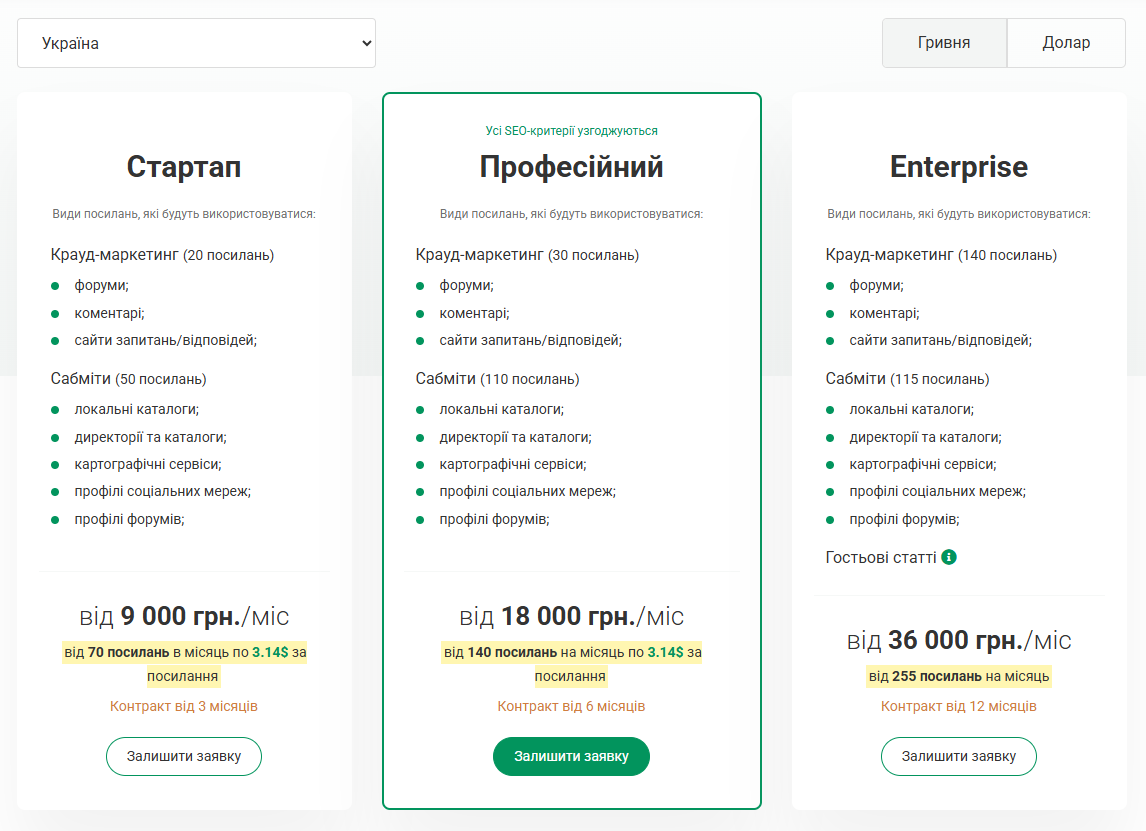Click Контракт від 3 місяців text
Screen dimensions: 1146x831
184,706
